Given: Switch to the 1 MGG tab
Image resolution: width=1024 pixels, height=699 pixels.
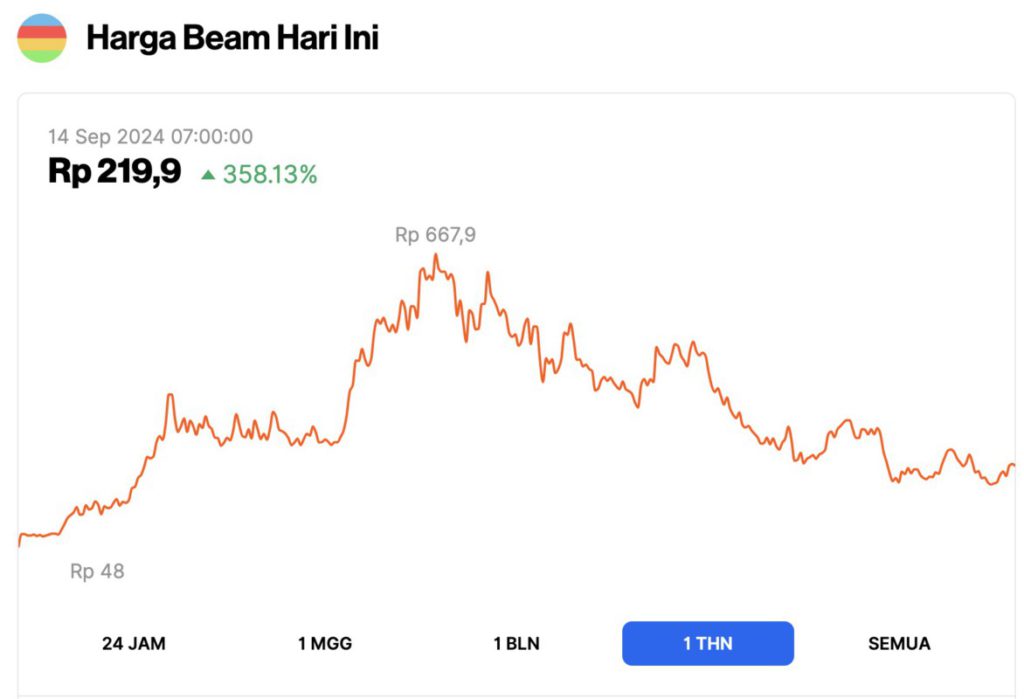Looking at the screenshot, I should click(325, 643).
